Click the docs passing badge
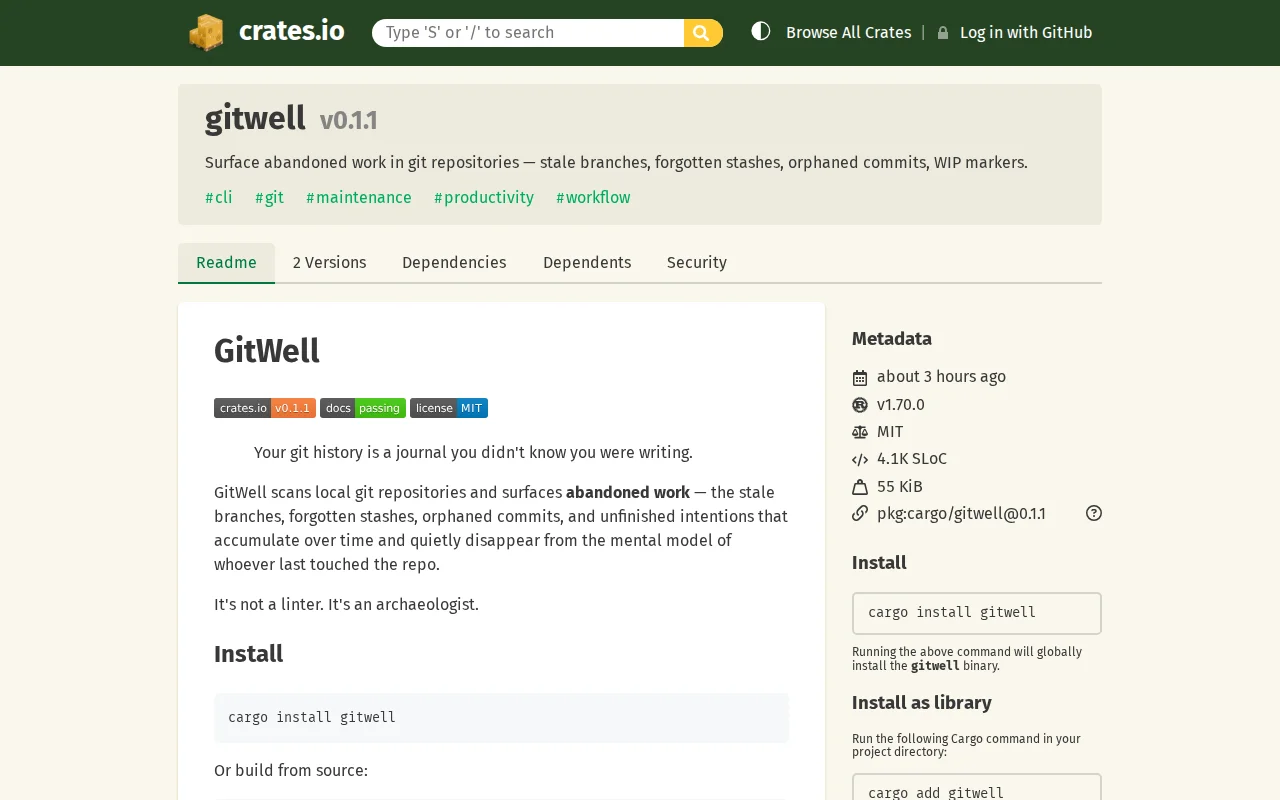This screenshot has width=1280, height=800. (x=363, y=408)
